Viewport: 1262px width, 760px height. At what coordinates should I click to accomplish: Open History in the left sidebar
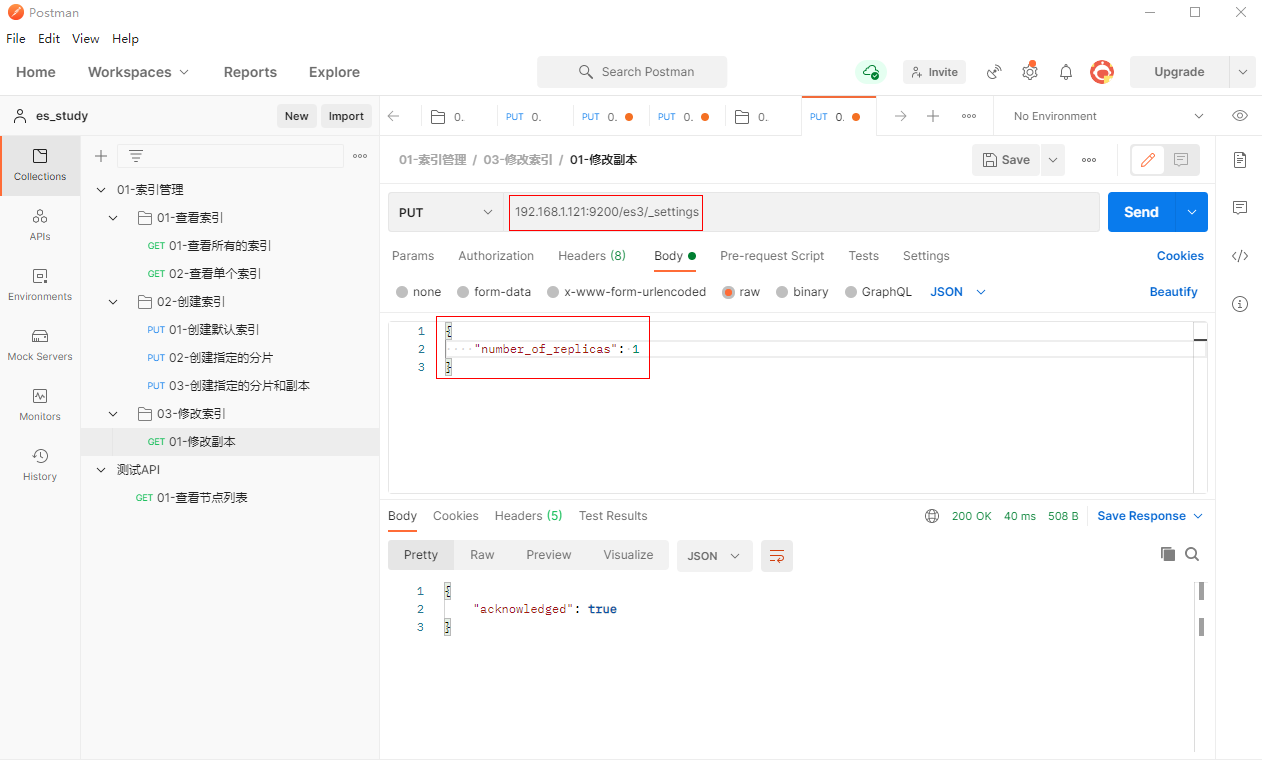click(x=40, y=464)
